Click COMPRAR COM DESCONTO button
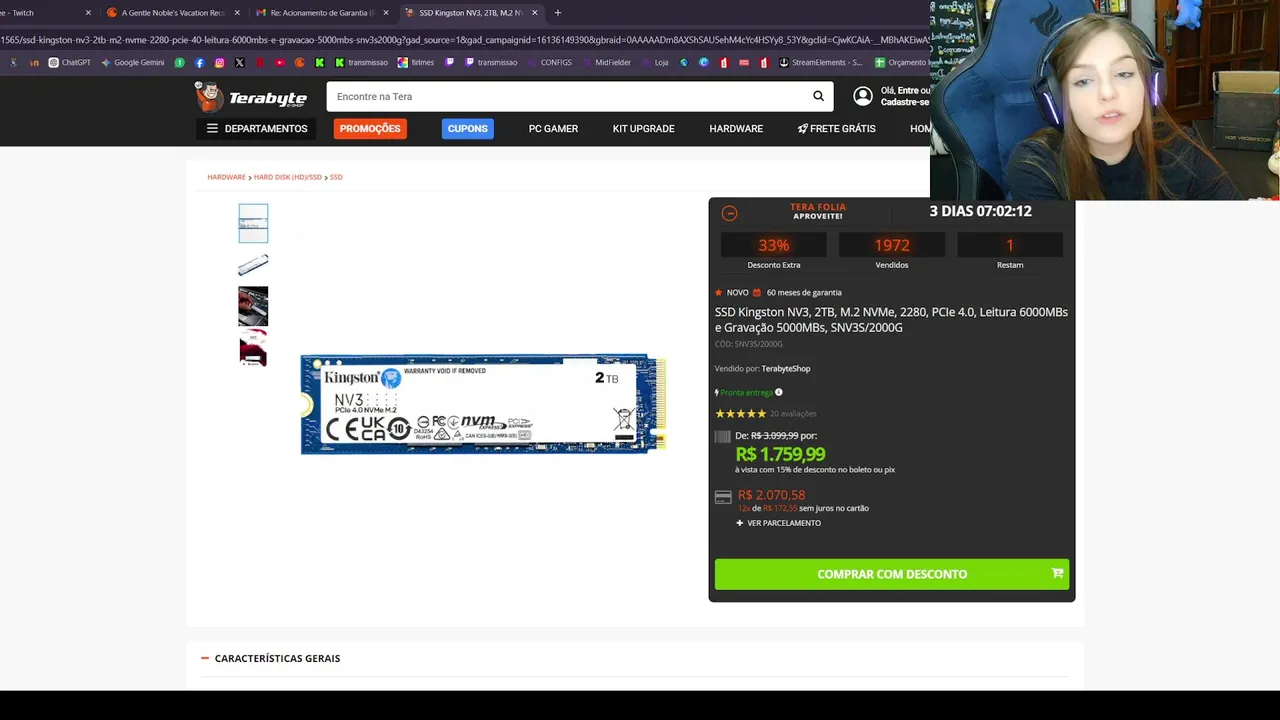1280x720 pixels. click(x=891, y=574)
